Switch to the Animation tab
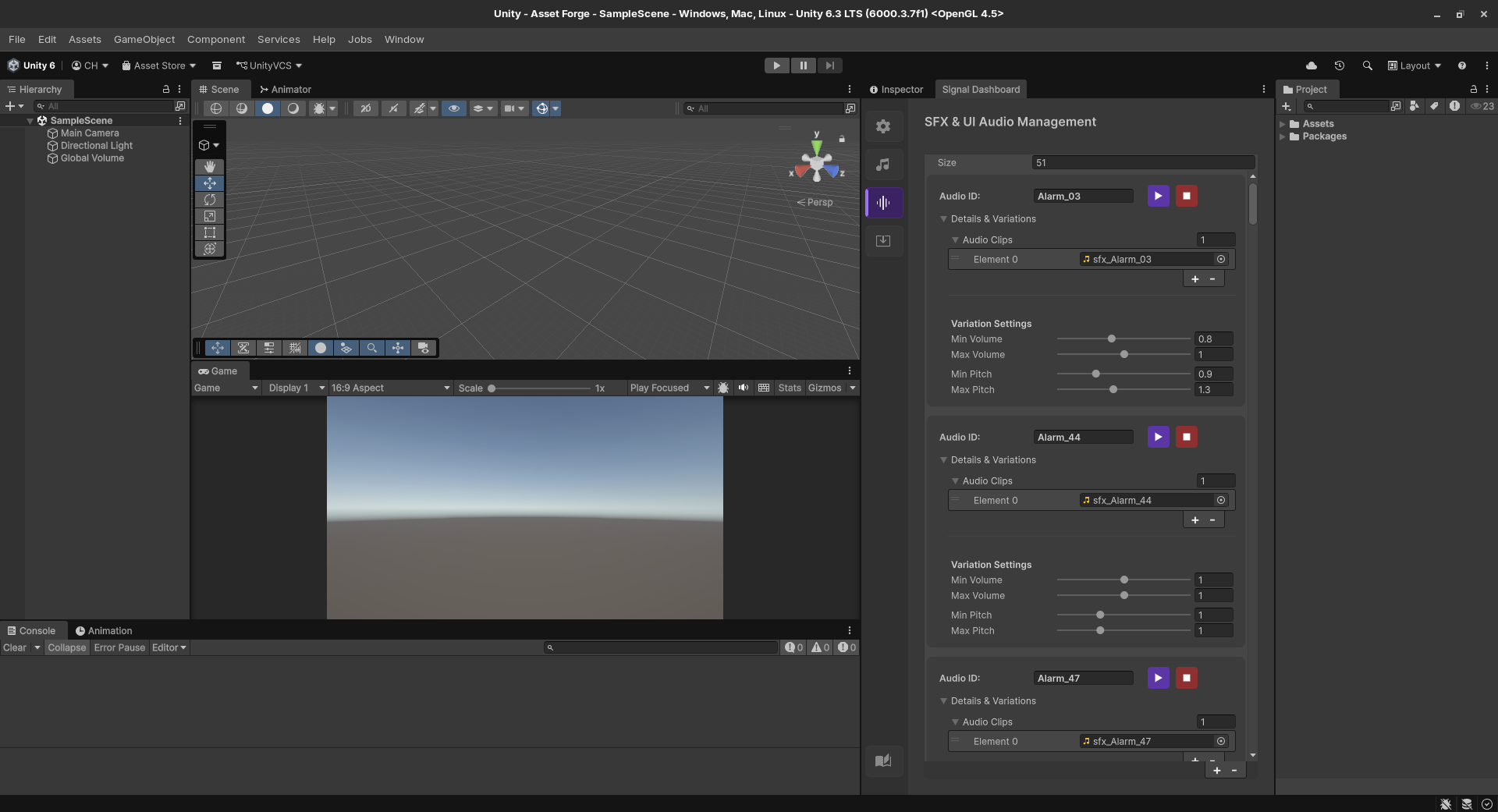The height and width of the screenshot is (812, 1498). click(104, 631)
